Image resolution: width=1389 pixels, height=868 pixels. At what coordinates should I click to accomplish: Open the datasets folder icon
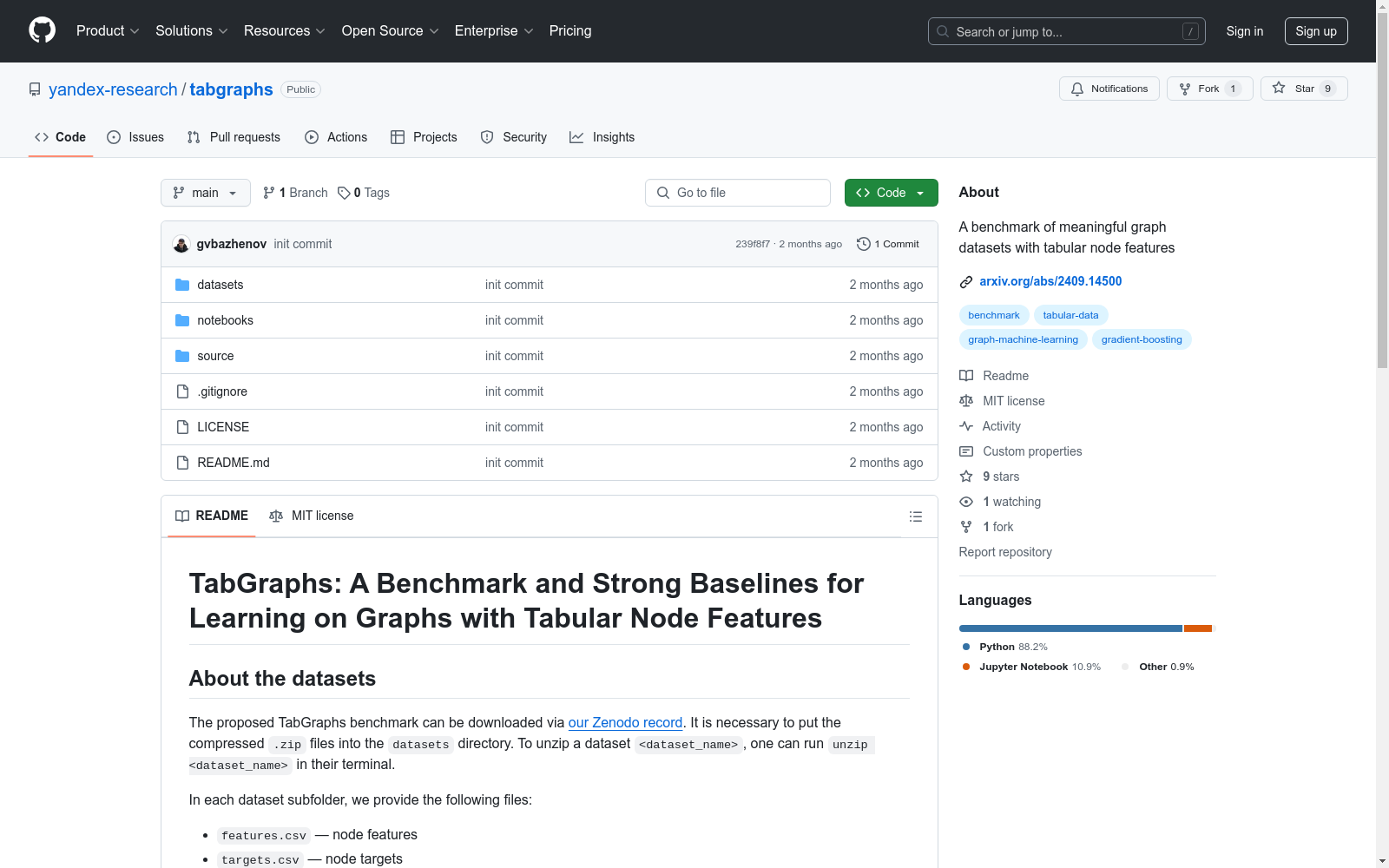click(x=182, y=285)
